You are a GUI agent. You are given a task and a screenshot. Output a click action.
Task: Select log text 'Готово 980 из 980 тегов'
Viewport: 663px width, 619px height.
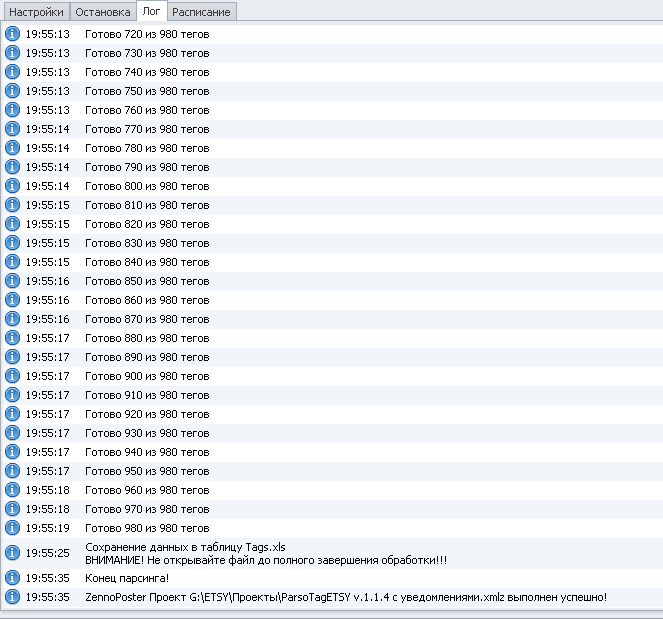(x=147, y=529)
